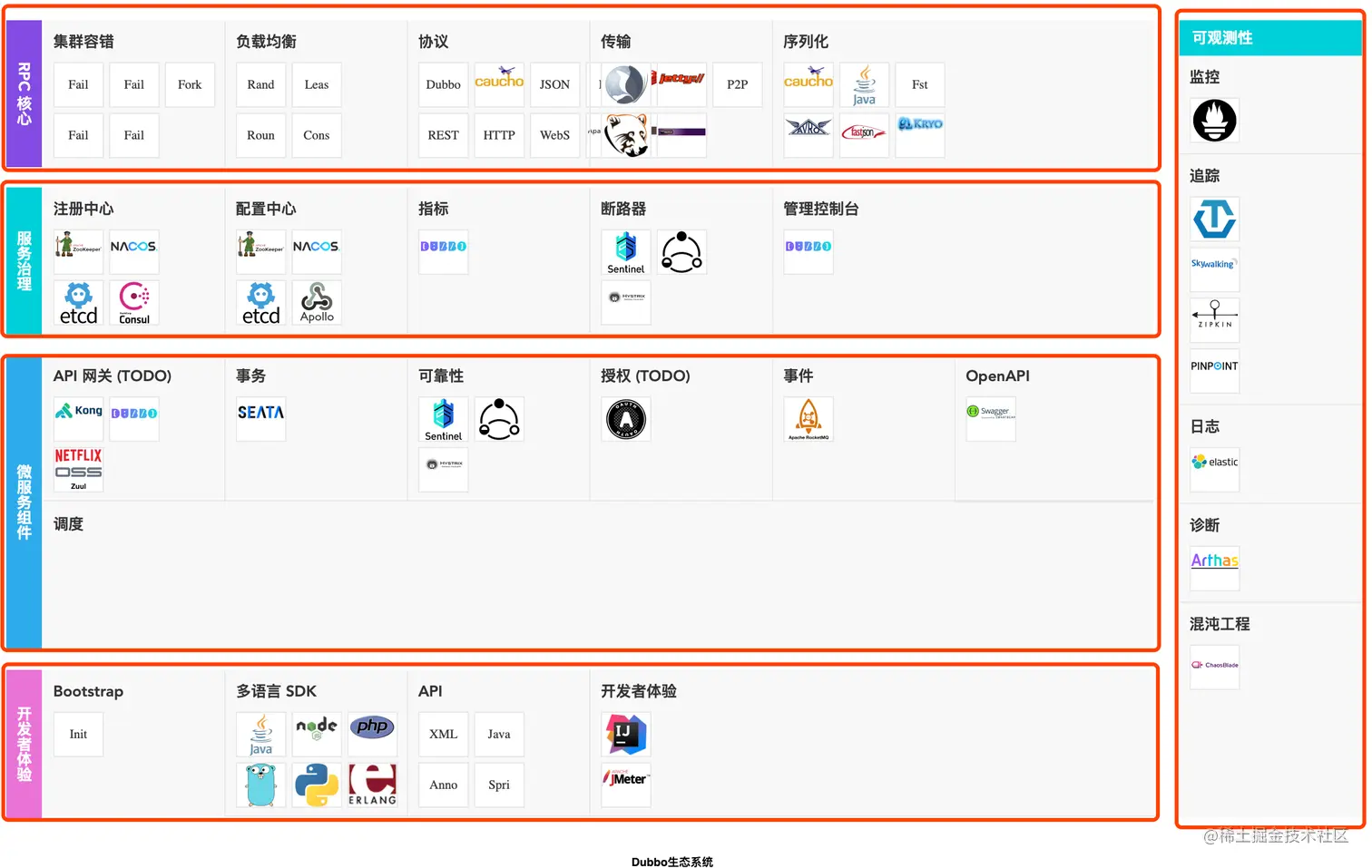Viewport: 1372px width, 868px height.
Task: Select the Dubbo text tile under 协议
Action: tap(444, 85)
